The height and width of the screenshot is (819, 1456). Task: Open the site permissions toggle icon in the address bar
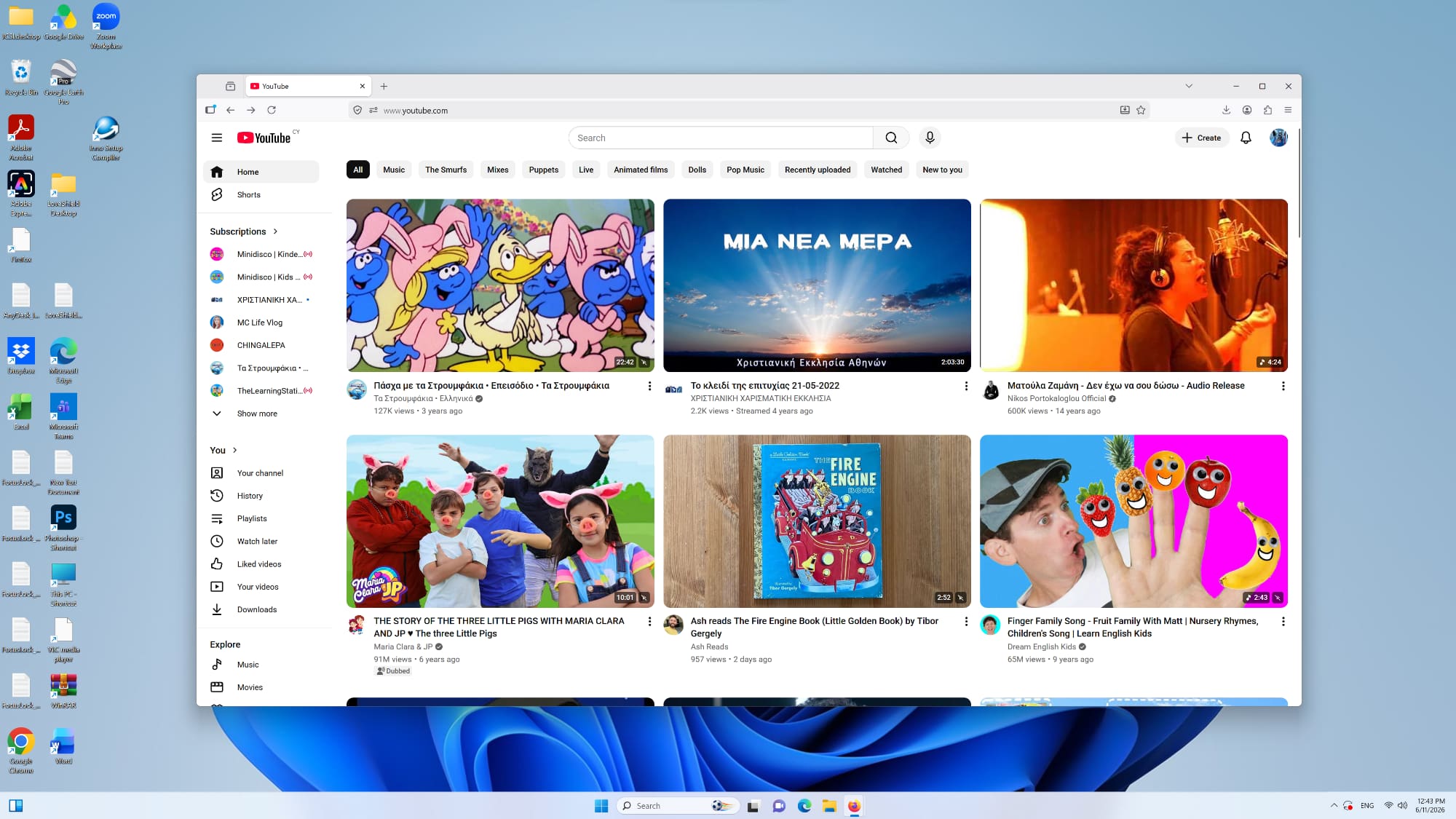(373, 110)
